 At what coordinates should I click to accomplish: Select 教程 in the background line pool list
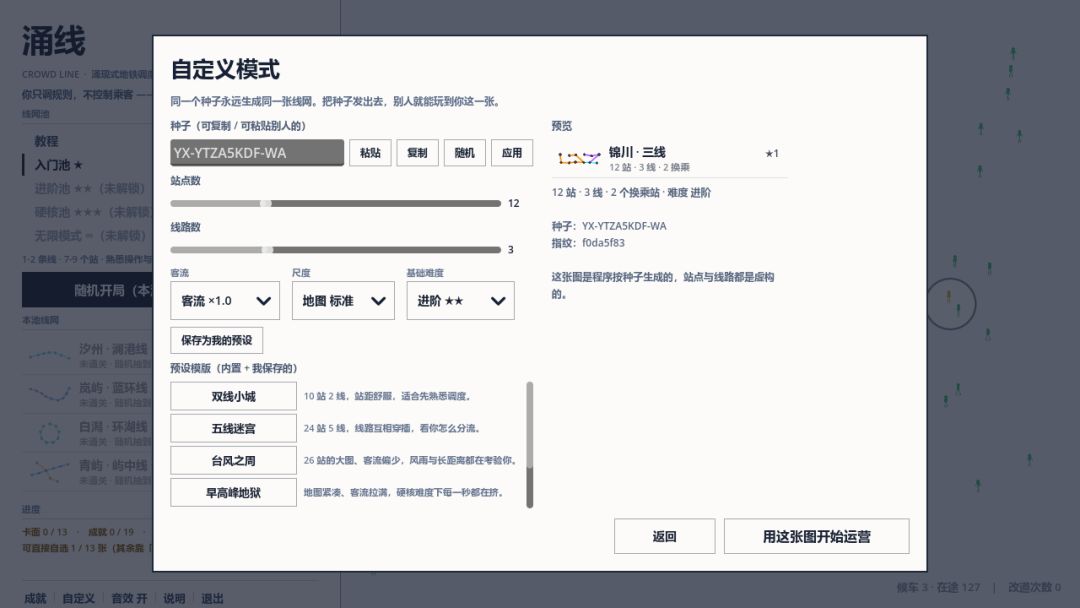click(46, 141)
